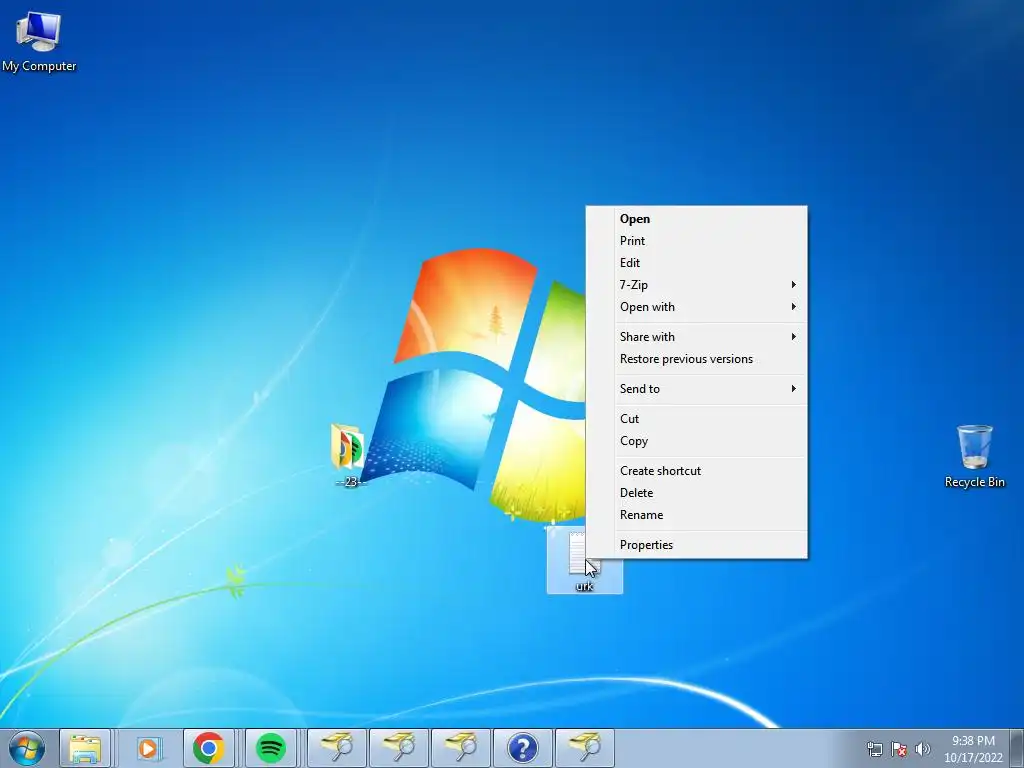Click search-folder taskbar icon next to Spotify

(336, 748)
